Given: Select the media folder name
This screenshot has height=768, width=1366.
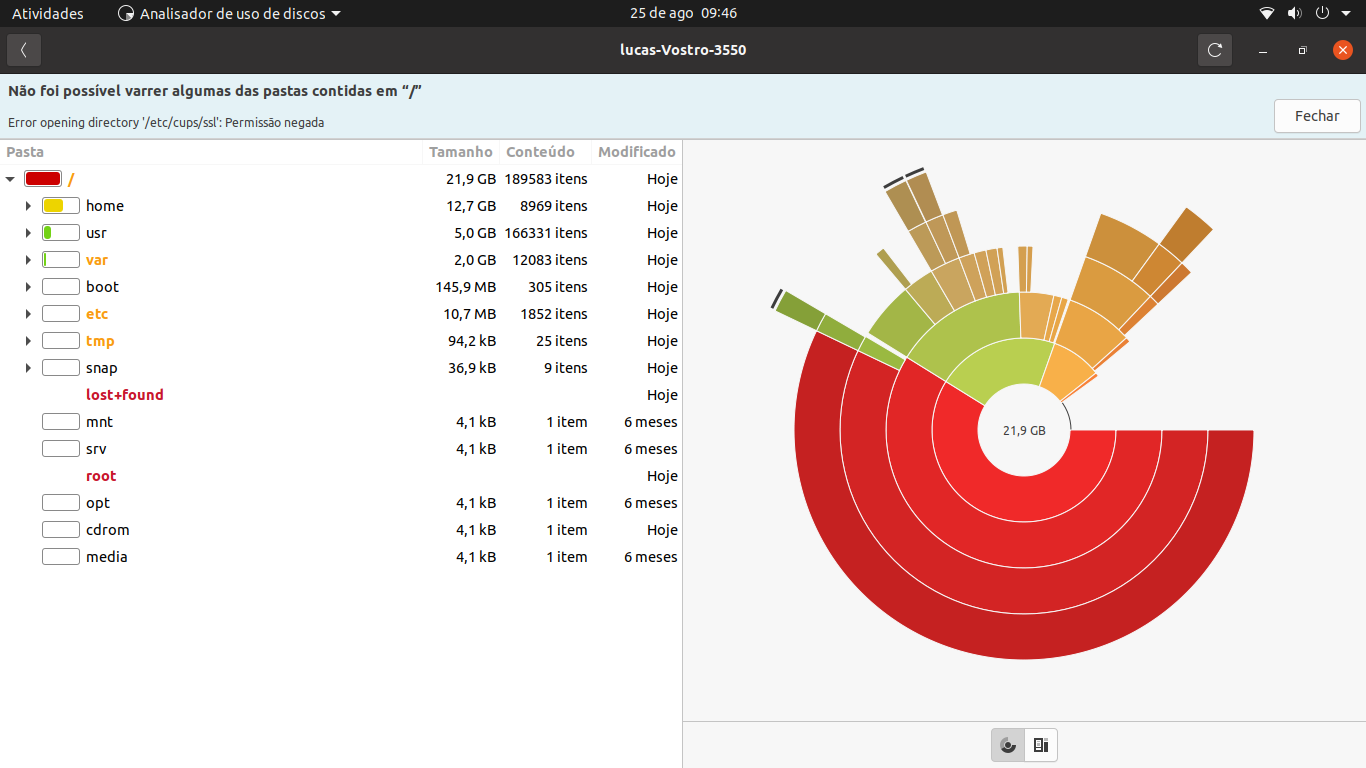Looking at the screenshot, I should 107,557.
